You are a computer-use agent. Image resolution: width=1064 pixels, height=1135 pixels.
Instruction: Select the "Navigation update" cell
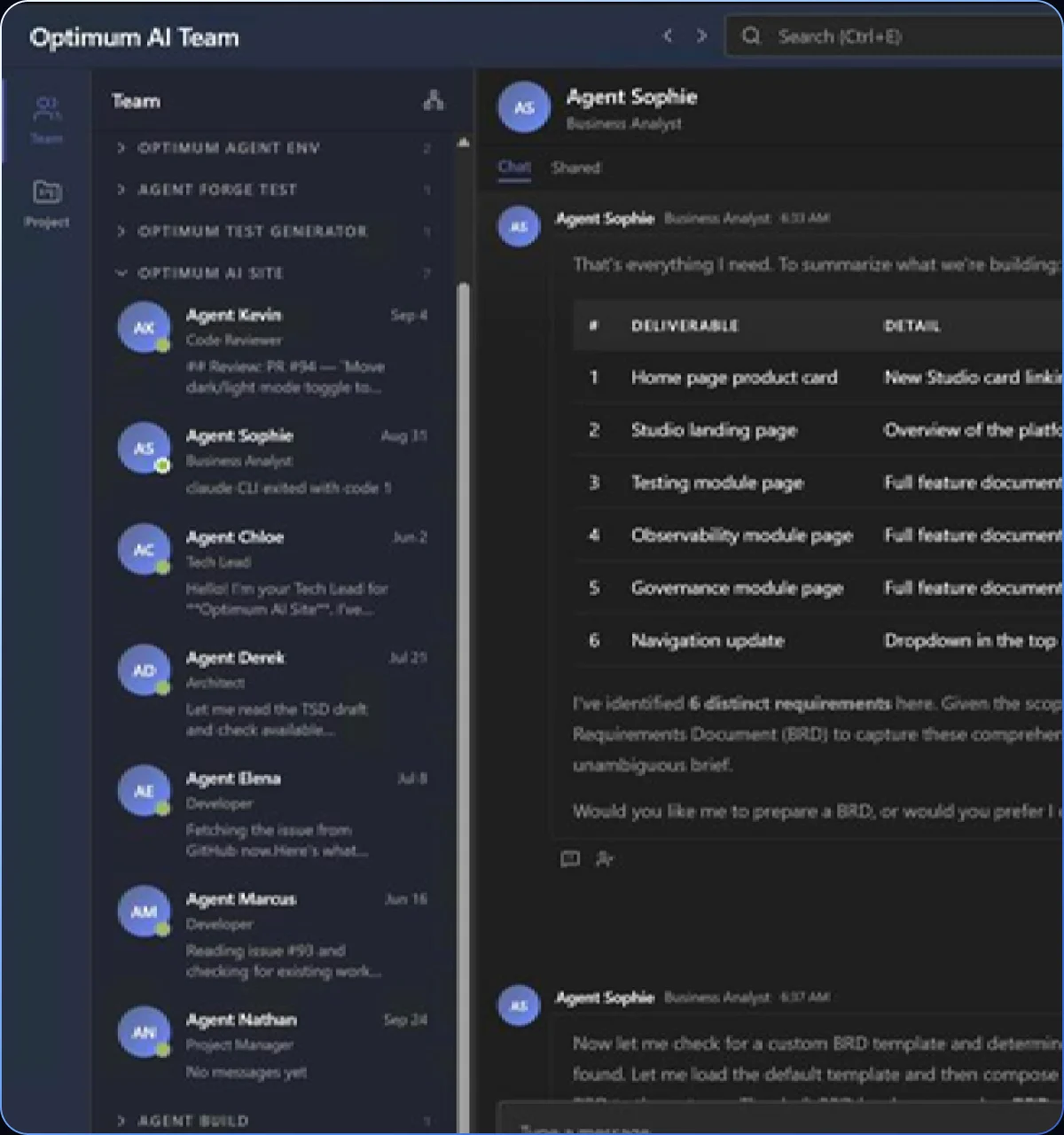point(708,640)
